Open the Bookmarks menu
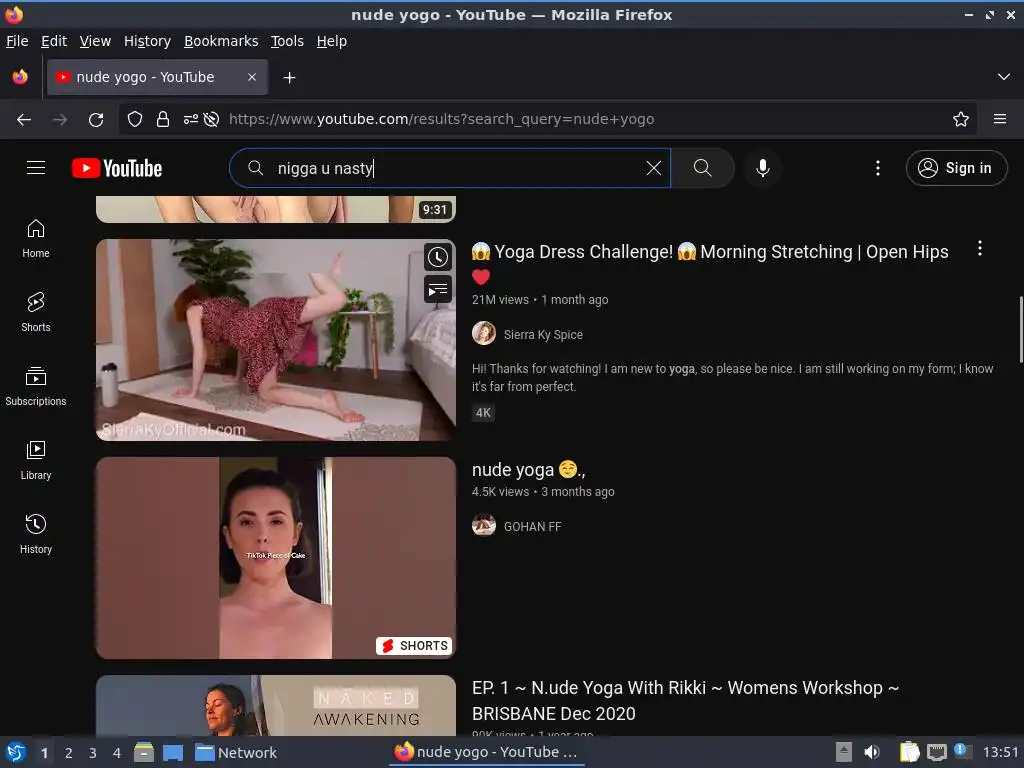This screenshot has width=1024, height=768. tap(221, 41)
